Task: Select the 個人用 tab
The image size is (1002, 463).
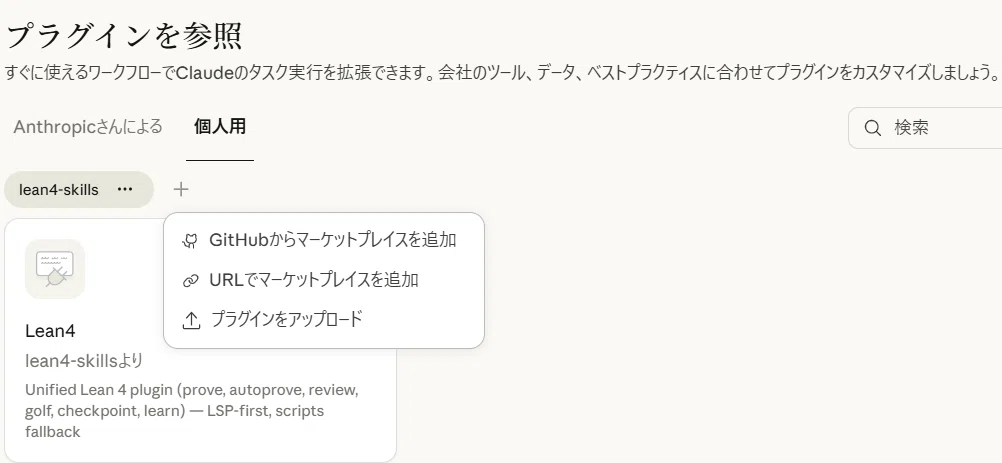Action: (x=220, y=126)
